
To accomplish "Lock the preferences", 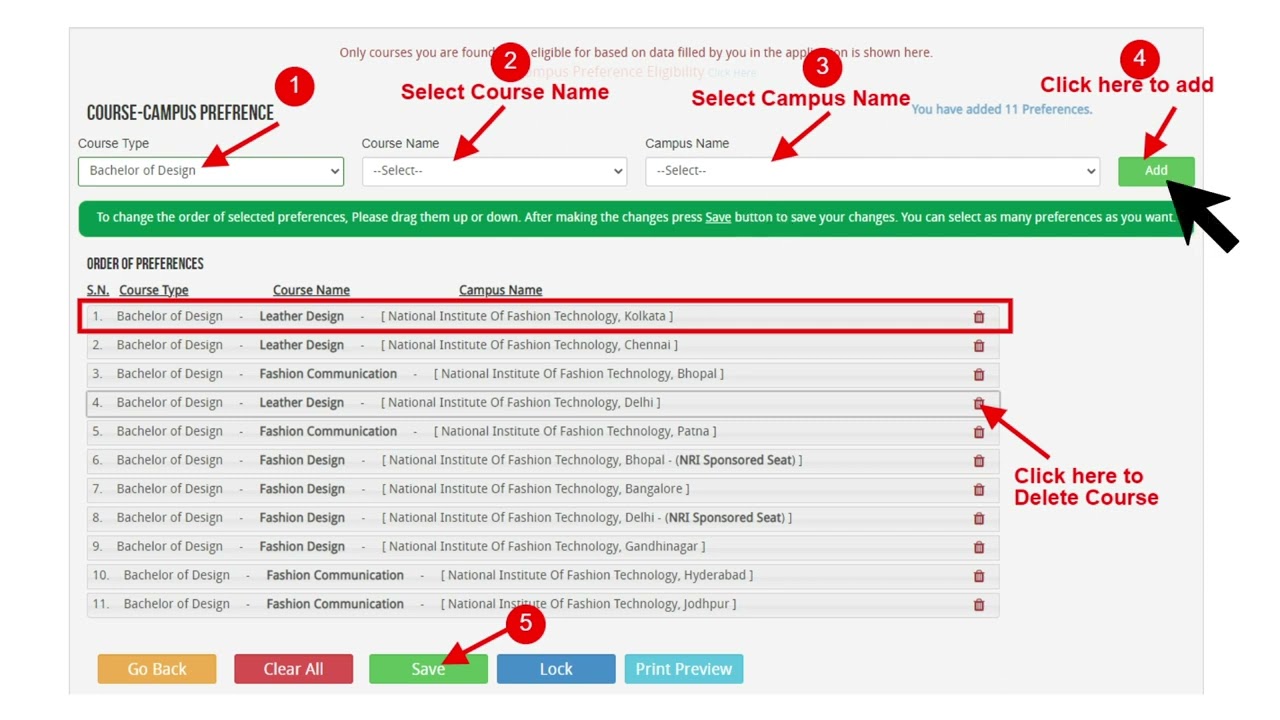I will click(556, 669).
